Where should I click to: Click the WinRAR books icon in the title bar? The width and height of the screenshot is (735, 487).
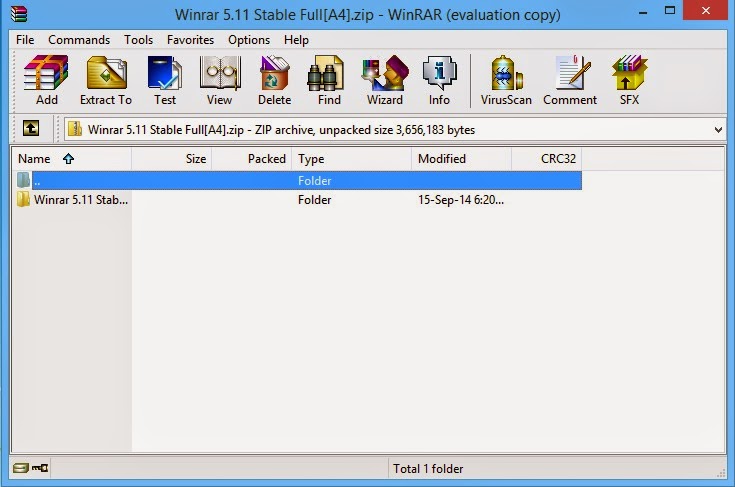pos(19,14)
